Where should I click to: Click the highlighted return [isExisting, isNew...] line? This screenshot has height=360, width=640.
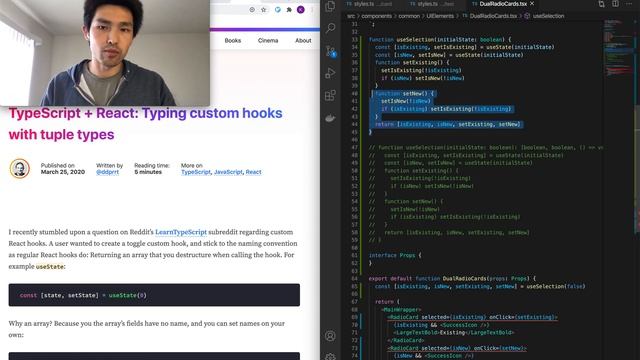448,124
